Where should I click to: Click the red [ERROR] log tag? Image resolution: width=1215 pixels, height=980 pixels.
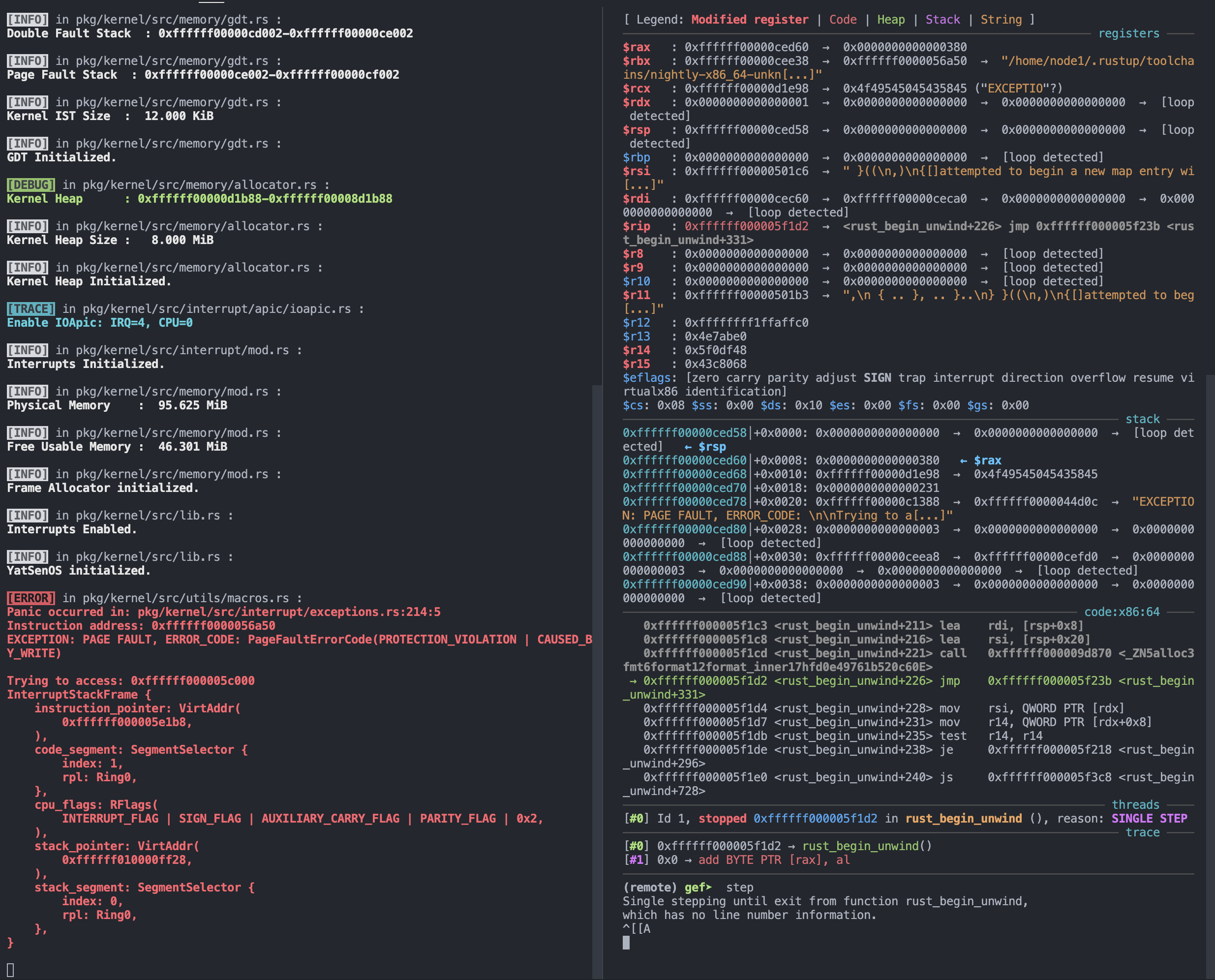[30, 598]
